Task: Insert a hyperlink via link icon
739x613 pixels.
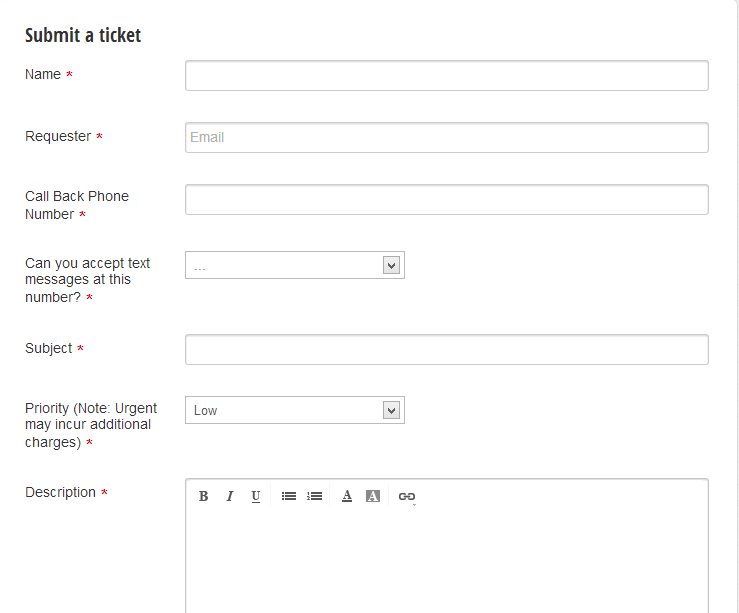Action: pyautogui.click(x=407, y=497)
